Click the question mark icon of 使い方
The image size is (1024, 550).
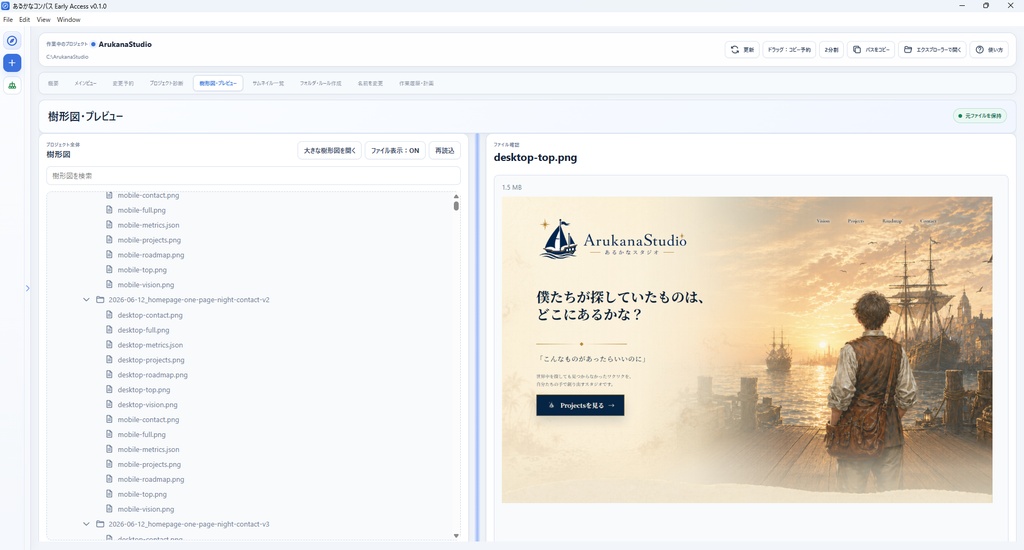[x=980, y=50]
